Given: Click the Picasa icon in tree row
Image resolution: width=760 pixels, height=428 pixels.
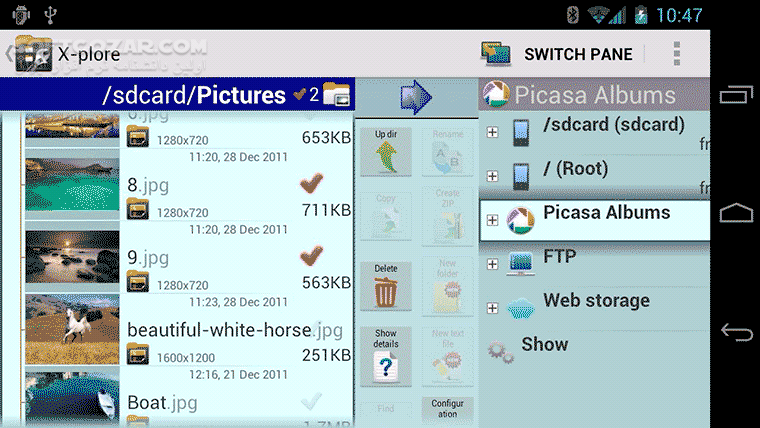Looking at the screenshot, I should pyautogui.click(x=521, y=220).
